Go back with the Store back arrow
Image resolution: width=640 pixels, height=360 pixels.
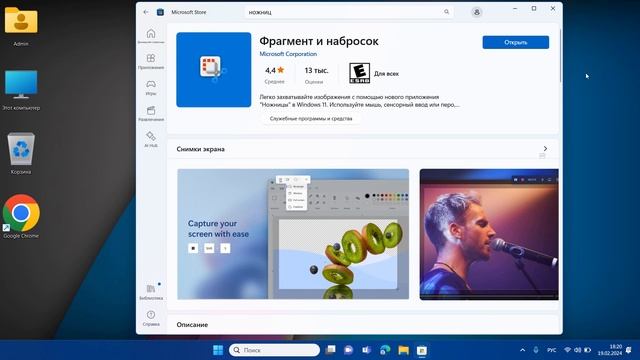coord(146,12)
